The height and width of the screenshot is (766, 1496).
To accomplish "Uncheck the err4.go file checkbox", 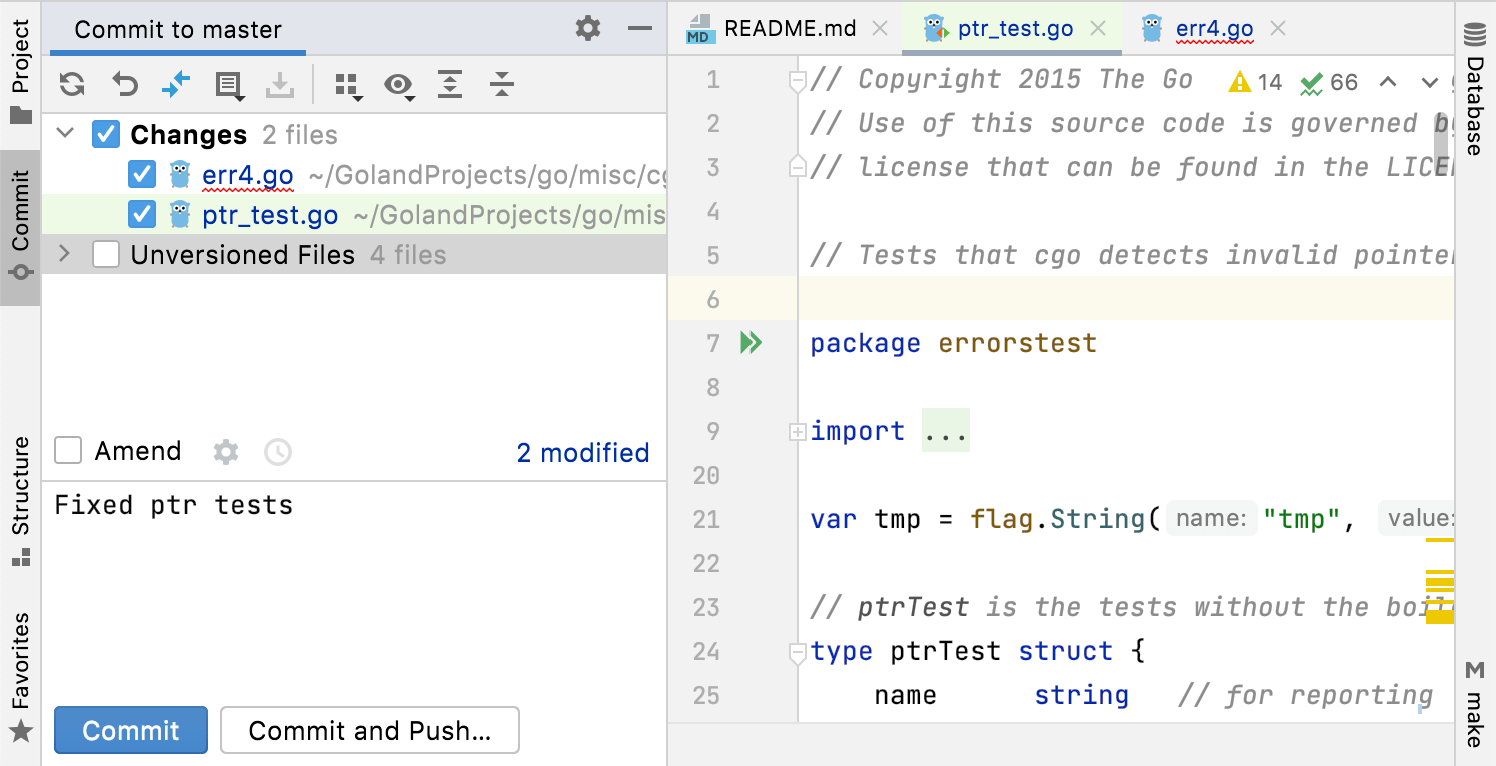I will (x=142, y=175).
